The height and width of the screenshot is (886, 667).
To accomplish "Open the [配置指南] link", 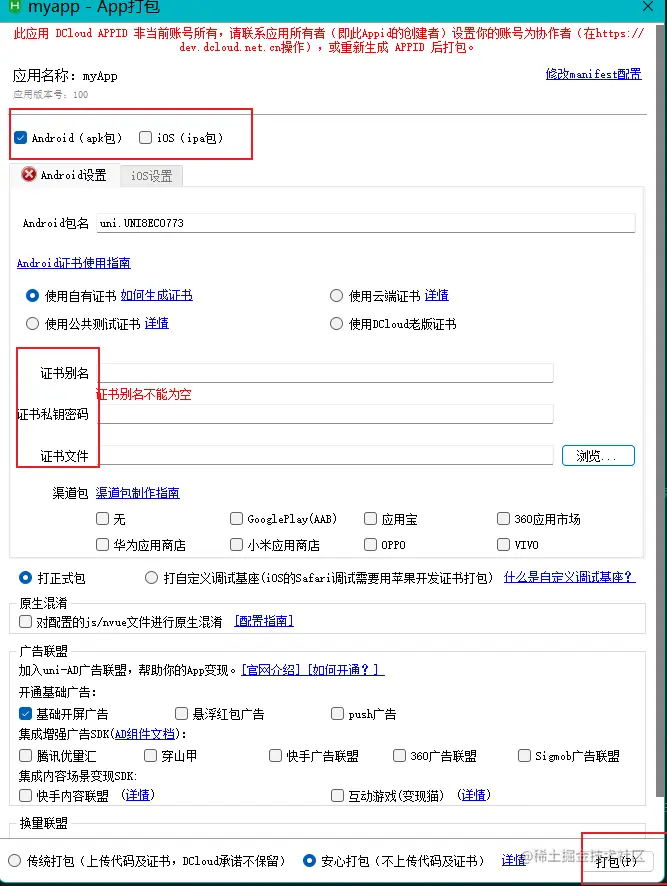I will point(264,621).
